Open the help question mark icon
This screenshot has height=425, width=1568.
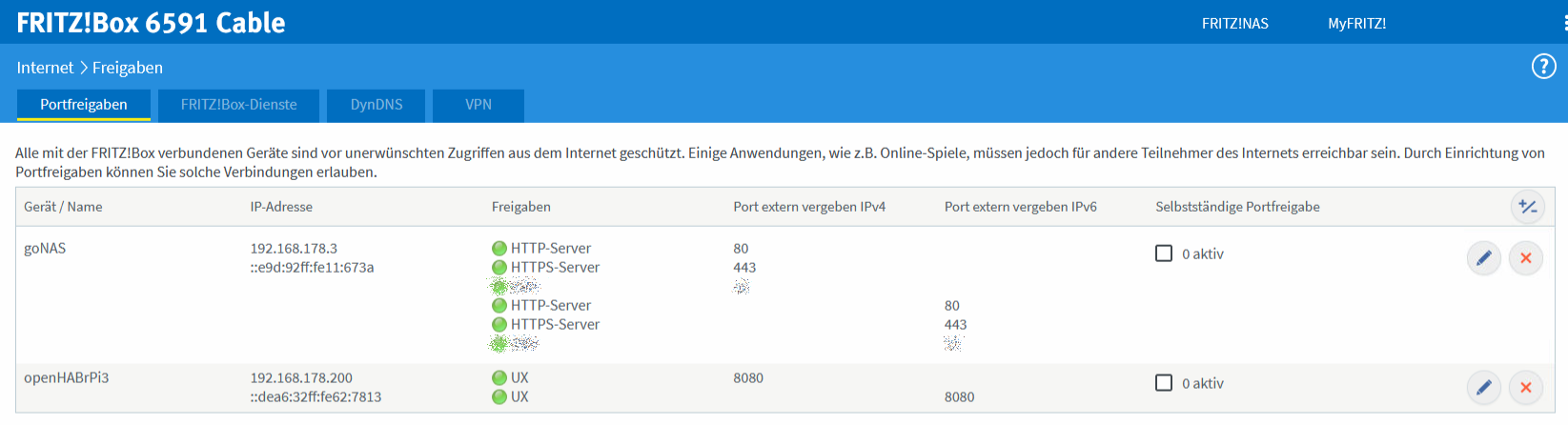point(1543,67)
